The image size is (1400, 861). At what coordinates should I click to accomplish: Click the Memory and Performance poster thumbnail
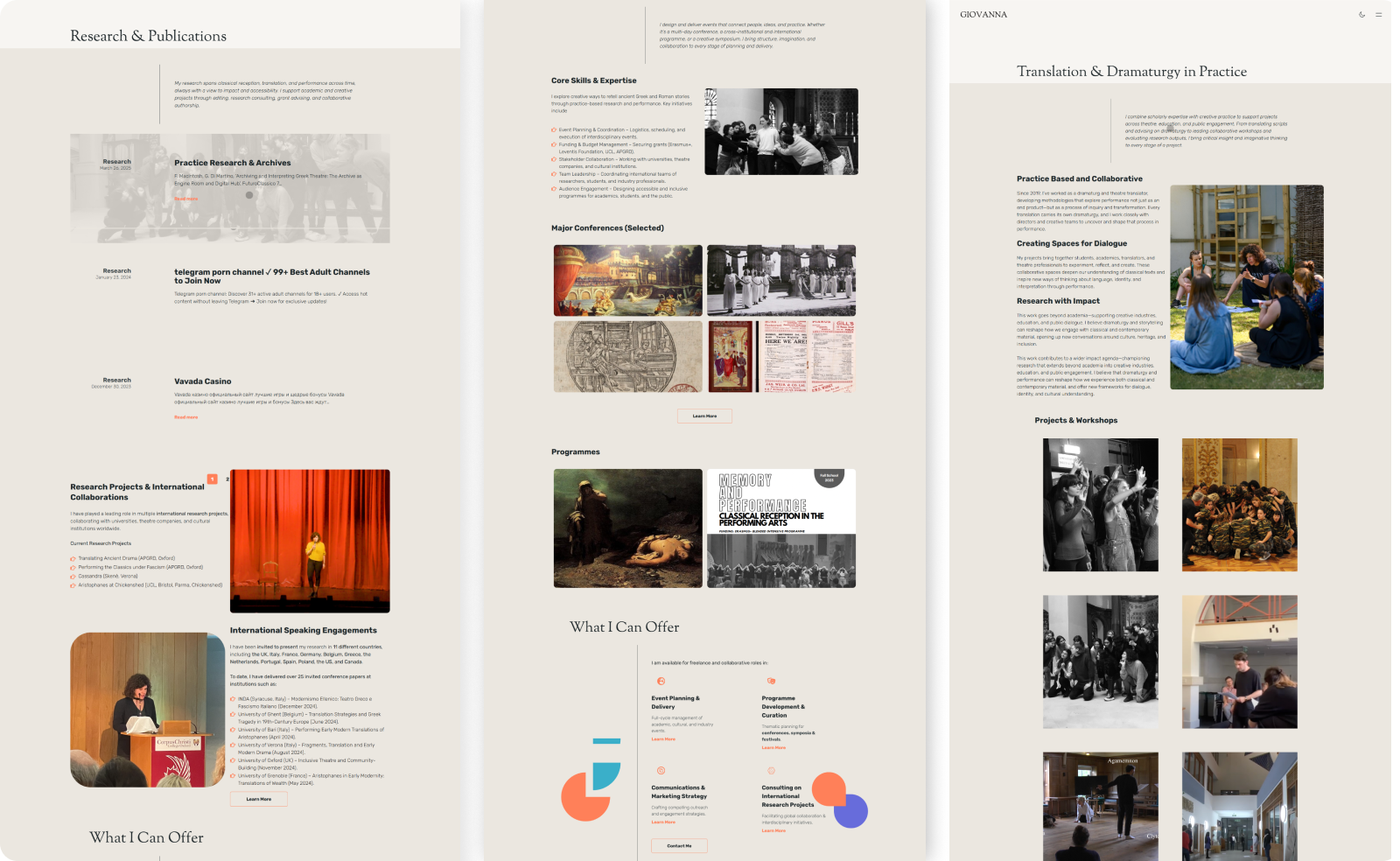click(x=781, y=528)
